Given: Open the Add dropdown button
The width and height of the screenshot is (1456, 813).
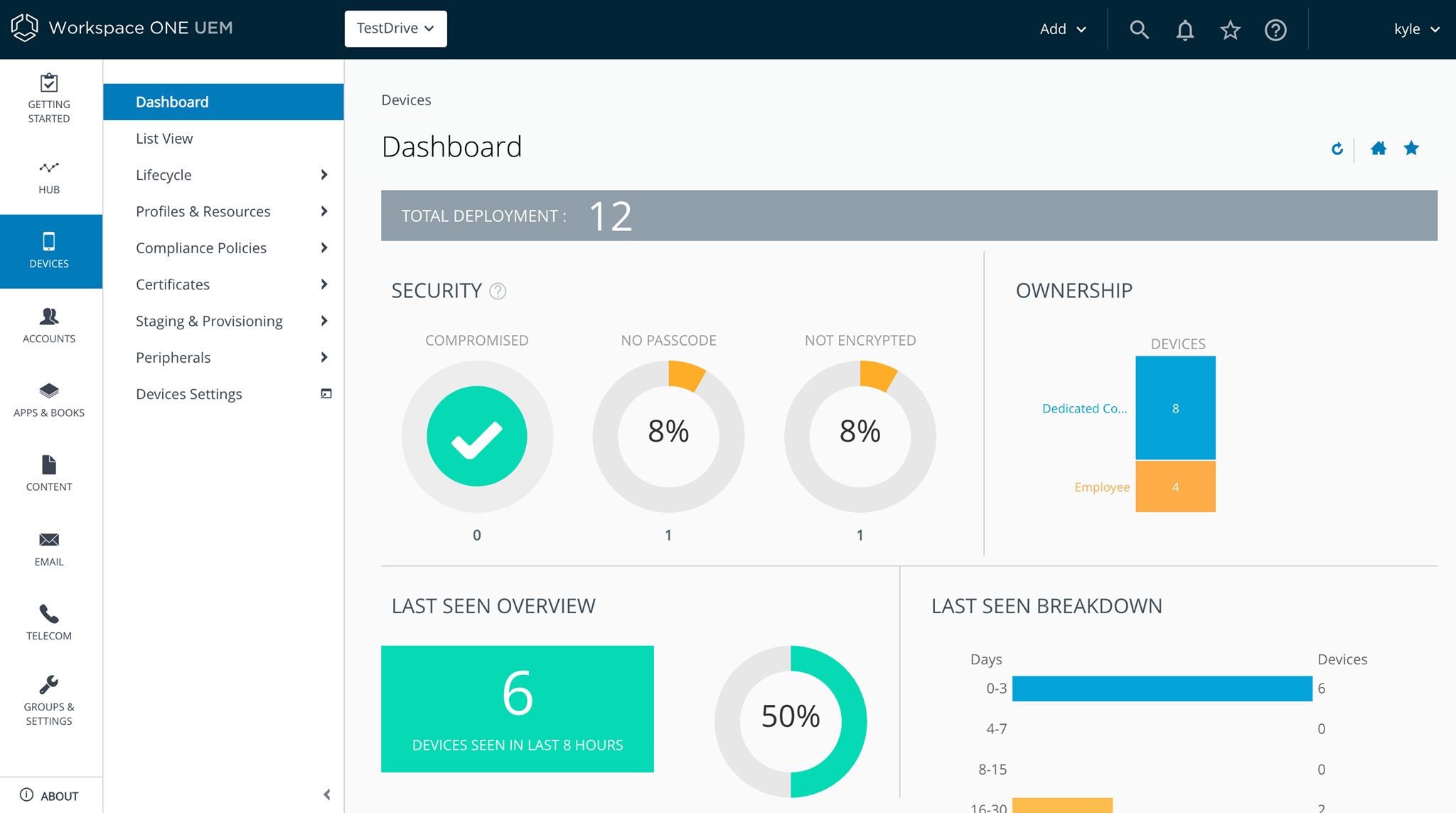Looking at the screenshot, I should (x=1062, y=29).
